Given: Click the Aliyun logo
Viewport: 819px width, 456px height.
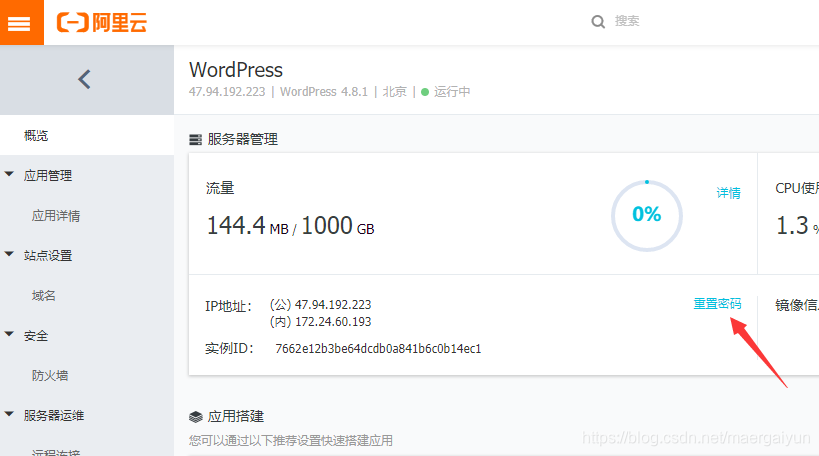Looking at the screenshot, I should tap(102, 23).
